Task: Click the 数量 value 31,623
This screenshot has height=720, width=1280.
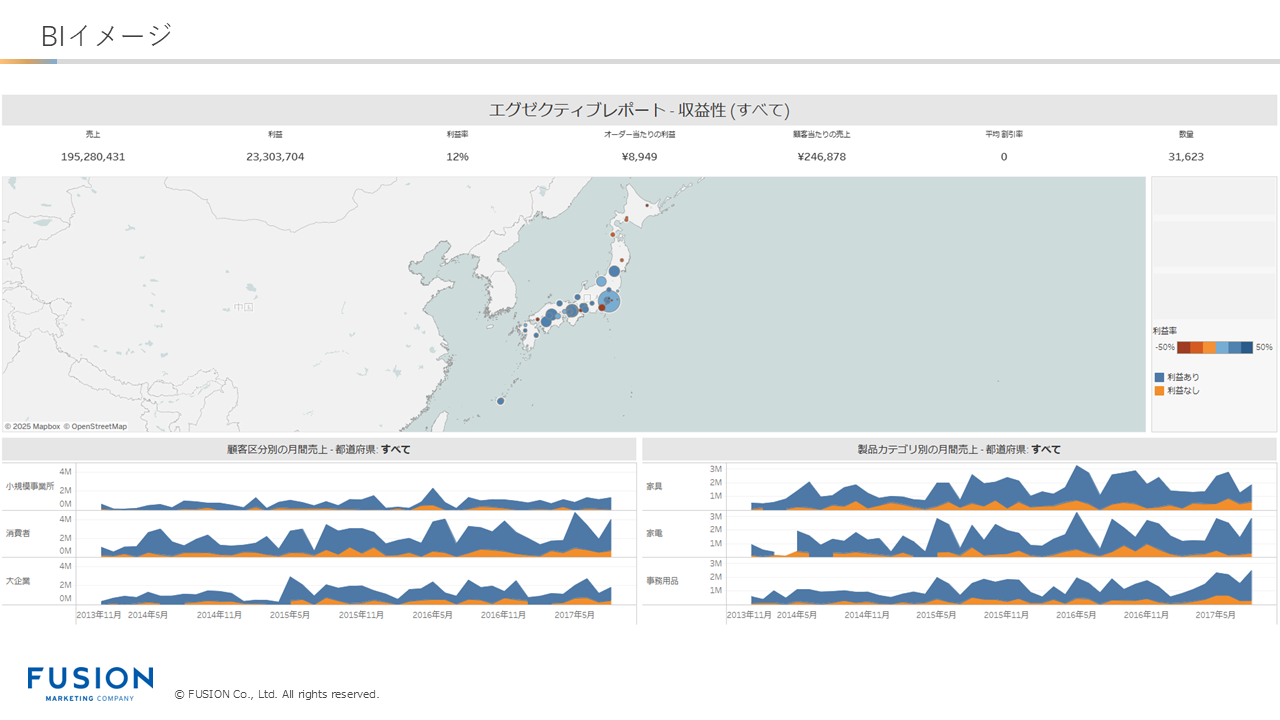Action: tap(1186, 157)
